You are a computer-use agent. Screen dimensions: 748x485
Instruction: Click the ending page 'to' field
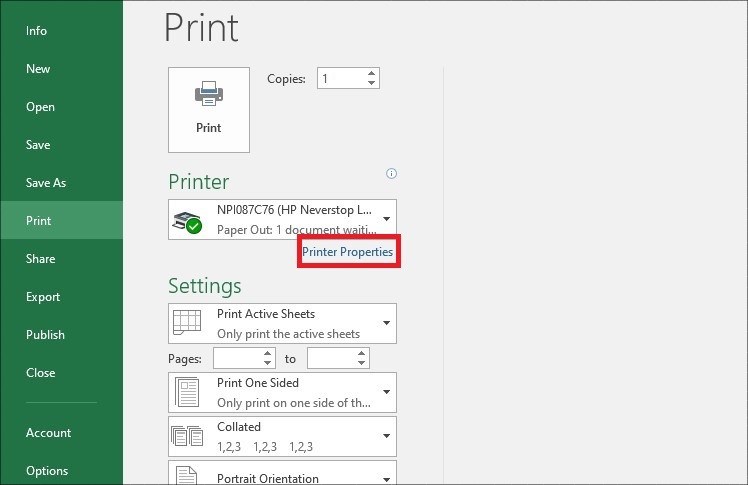point(330,358)
